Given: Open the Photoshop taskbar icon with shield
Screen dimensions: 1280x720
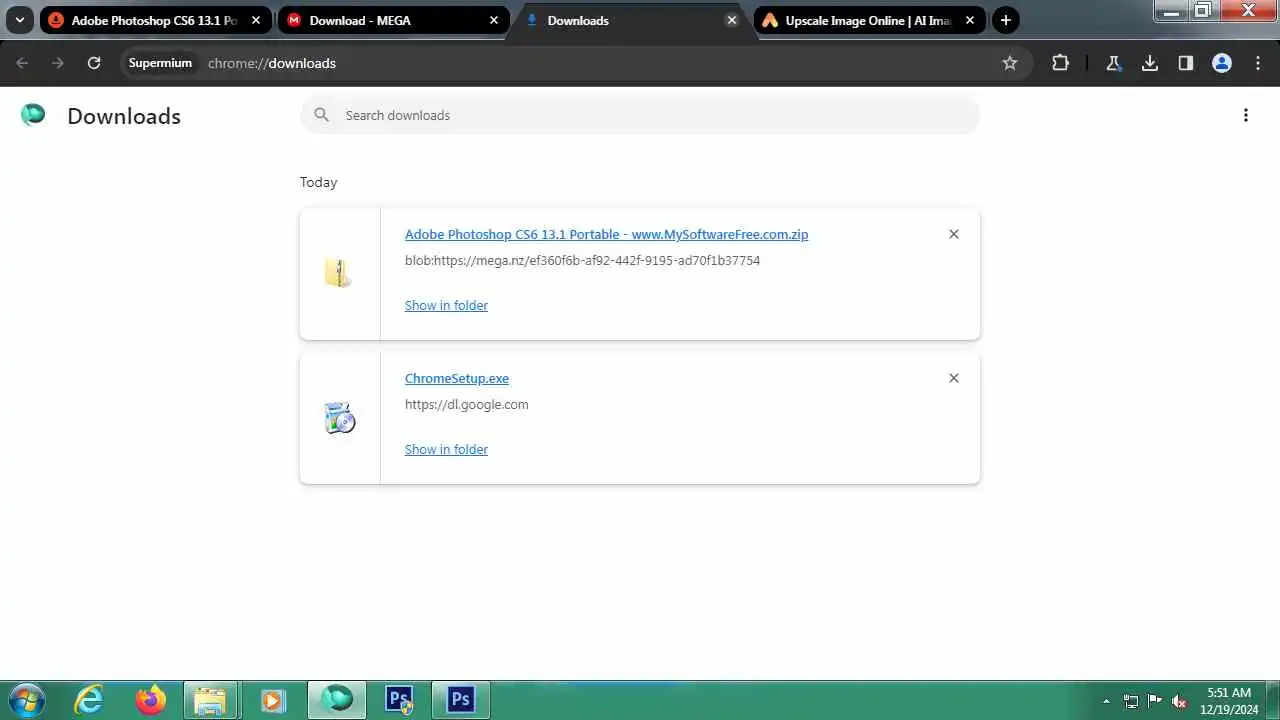Looking at the screenshot, I should coord(399,700).
